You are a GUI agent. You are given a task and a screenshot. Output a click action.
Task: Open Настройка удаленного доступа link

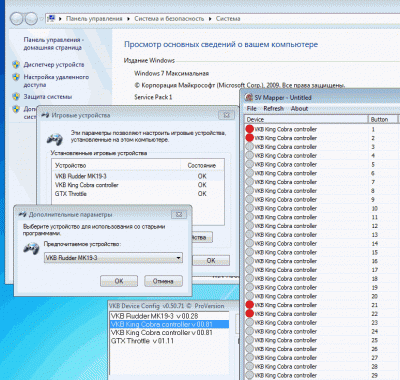pyautogui.click(x=56, y=81)
